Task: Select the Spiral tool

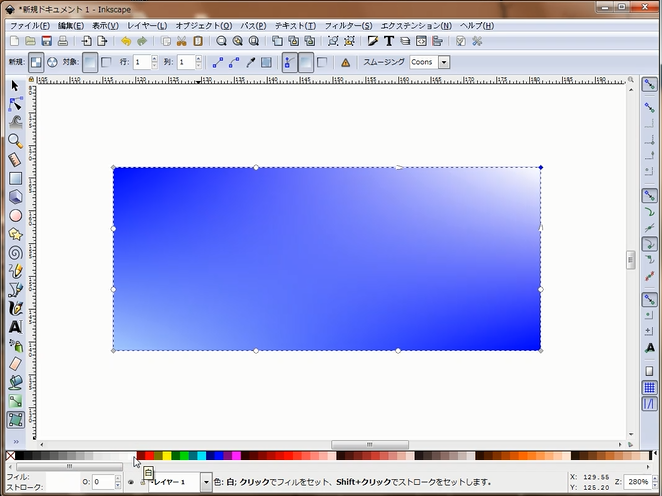Action: 16,252
